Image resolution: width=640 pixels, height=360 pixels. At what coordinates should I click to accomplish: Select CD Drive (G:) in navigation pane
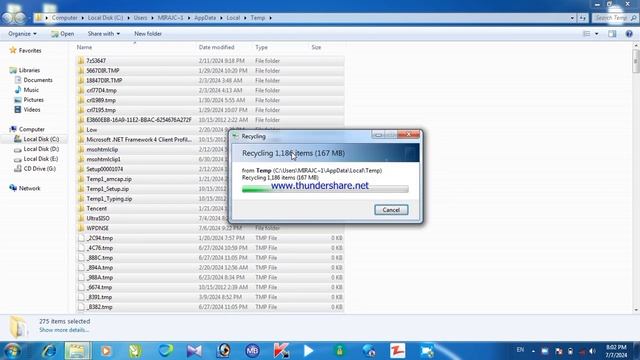pos(39,169)
